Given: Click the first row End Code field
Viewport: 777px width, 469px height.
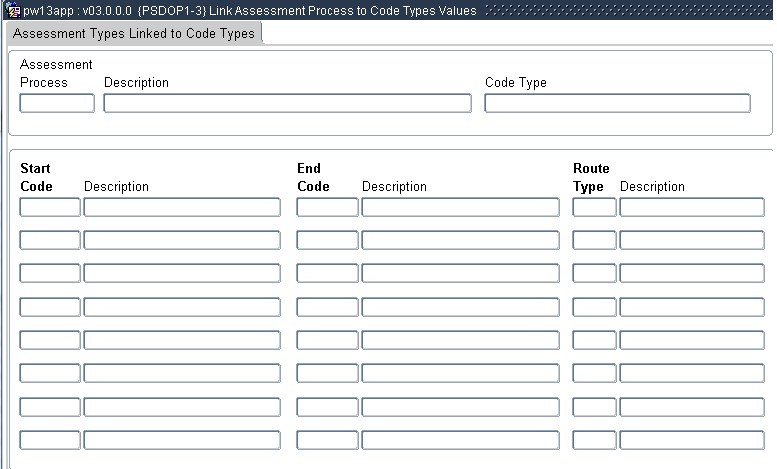Looking at the screenshot, I should coord(327,207).
